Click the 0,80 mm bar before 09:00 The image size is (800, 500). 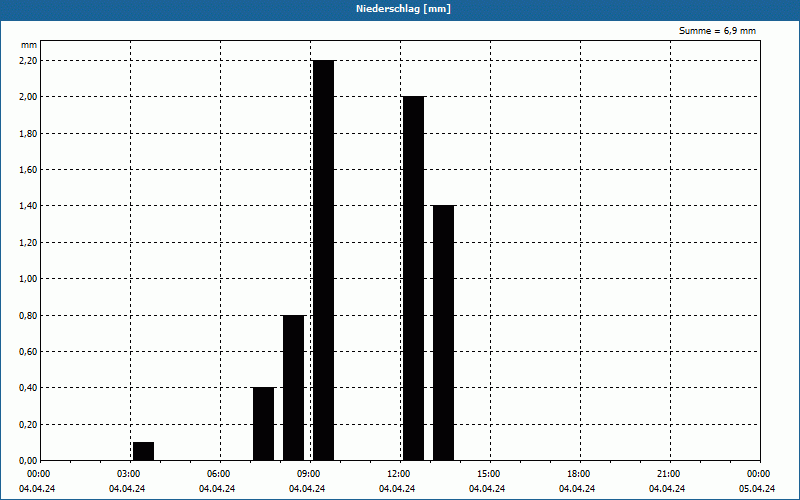pyautogui.click(x=293, y=388)
